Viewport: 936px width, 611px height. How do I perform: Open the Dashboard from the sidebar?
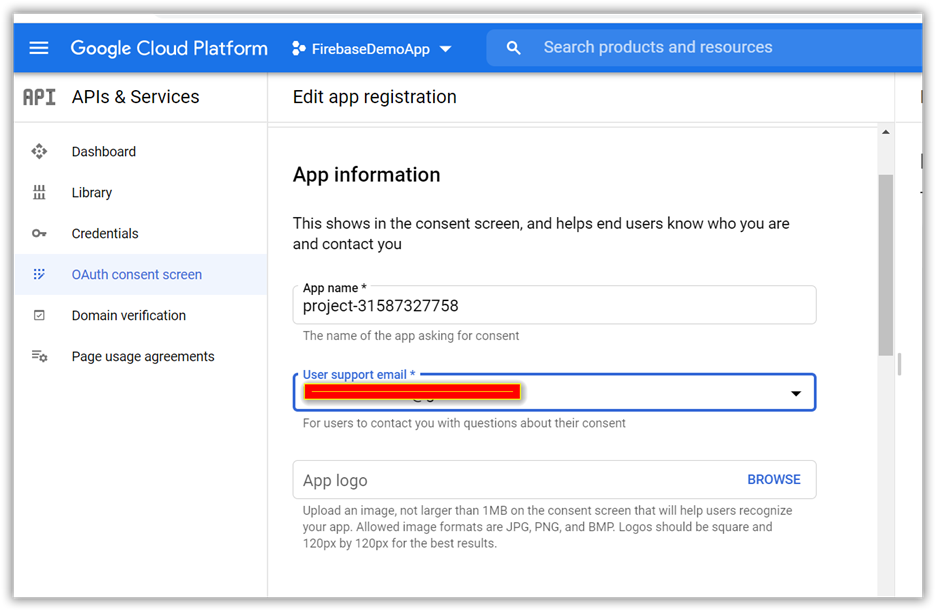[x=103, y=151]
